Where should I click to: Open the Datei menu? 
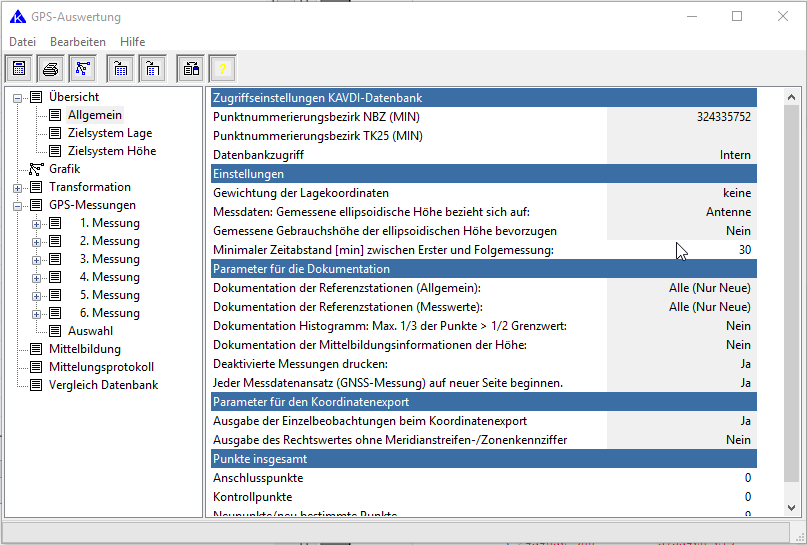click(x=22, y=42)
